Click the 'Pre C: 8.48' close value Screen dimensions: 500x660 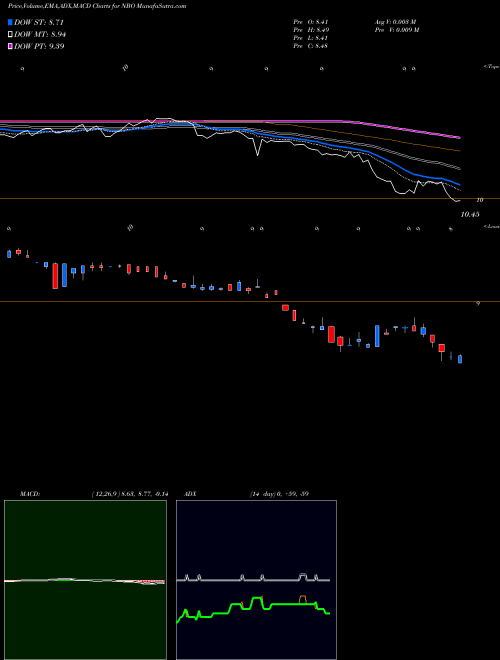pos(311,46)
